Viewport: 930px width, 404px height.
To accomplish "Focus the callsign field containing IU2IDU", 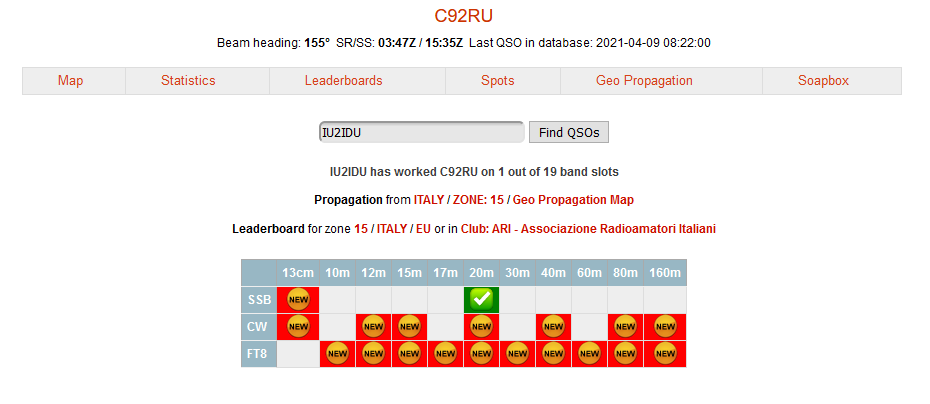I will [x=422, y=132].
